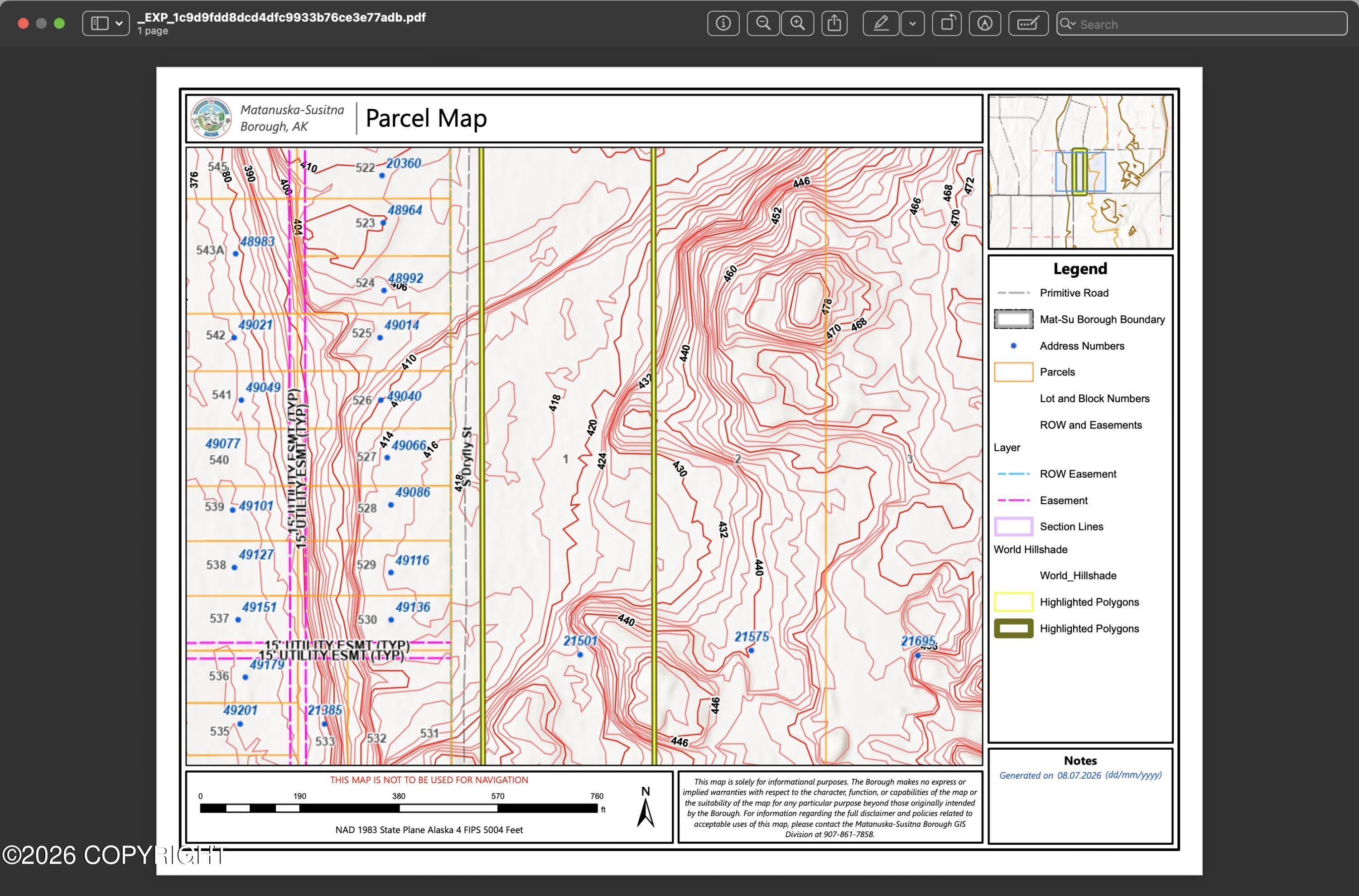
Task: Click the ROW and Easements label
Action: (x=1090, y=425)
